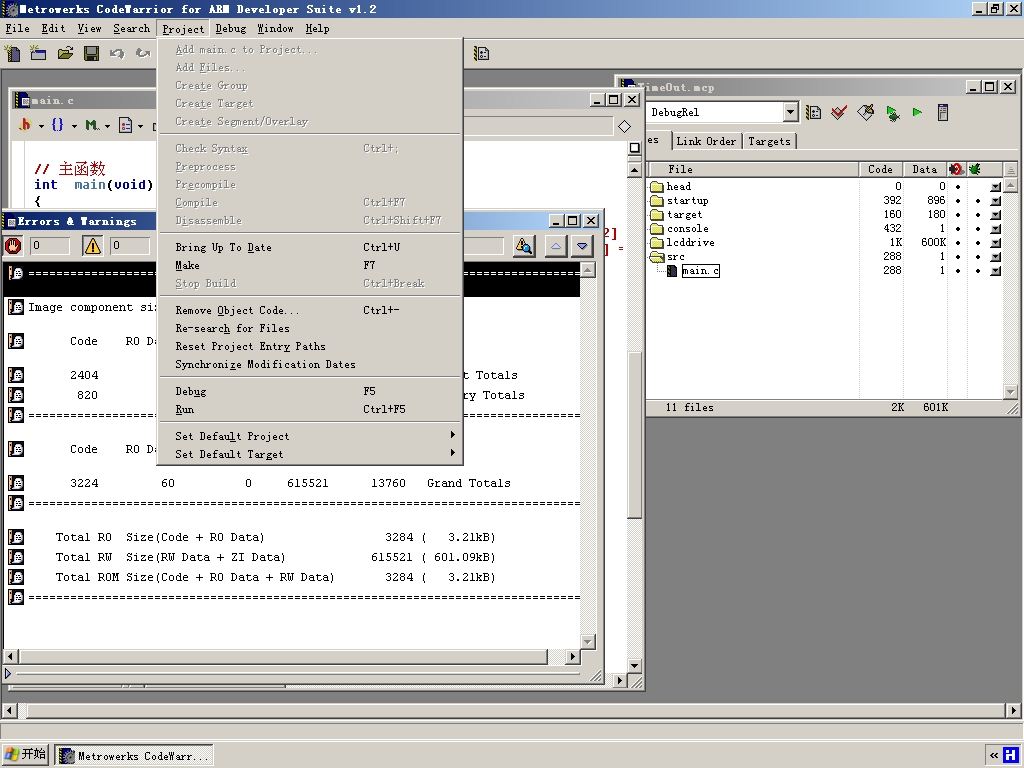Choose Debug entry in Project menu
Viewport: 1024px width, 768px height.
311,391
